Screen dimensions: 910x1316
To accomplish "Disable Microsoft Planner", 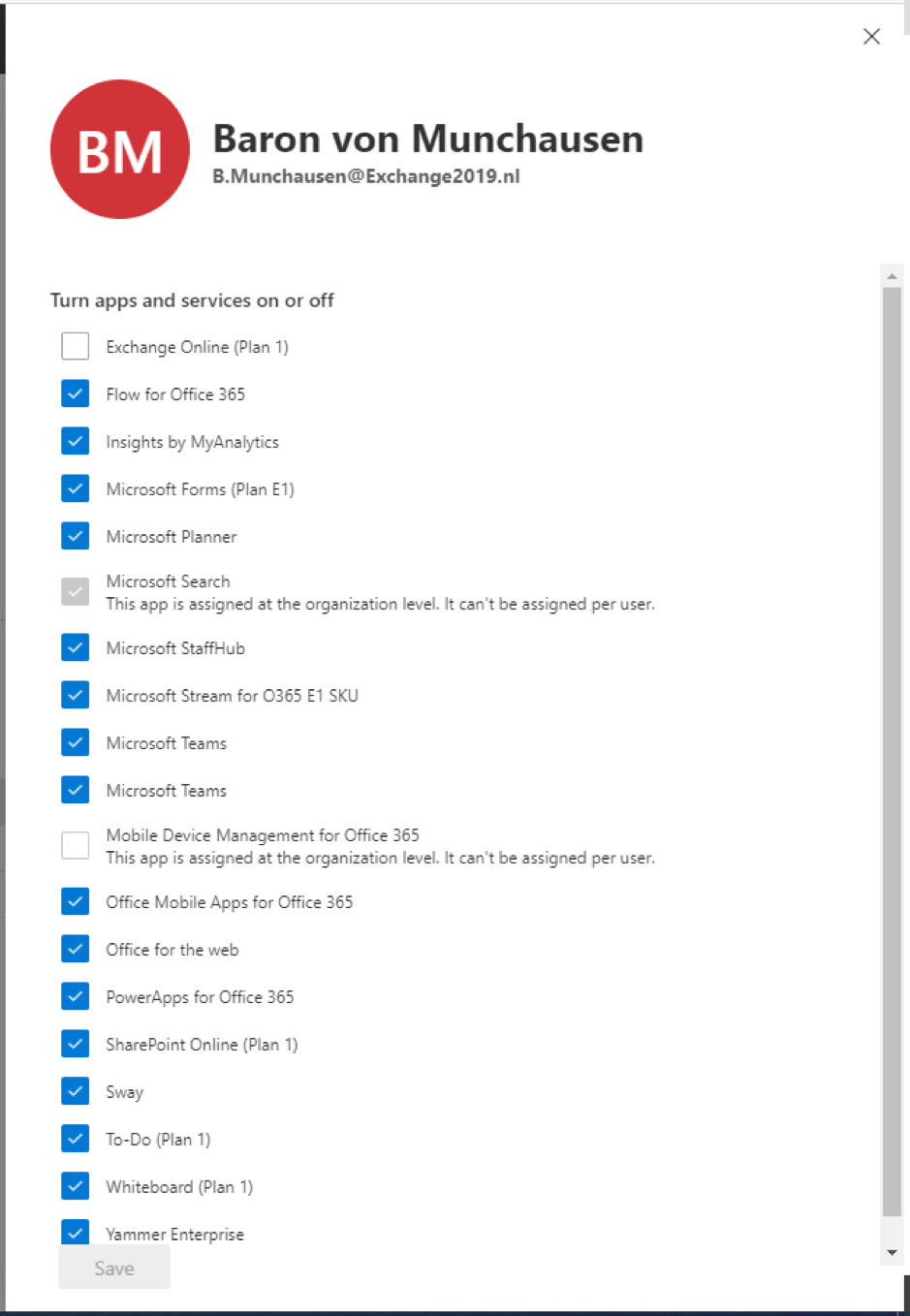I will 75,535.
